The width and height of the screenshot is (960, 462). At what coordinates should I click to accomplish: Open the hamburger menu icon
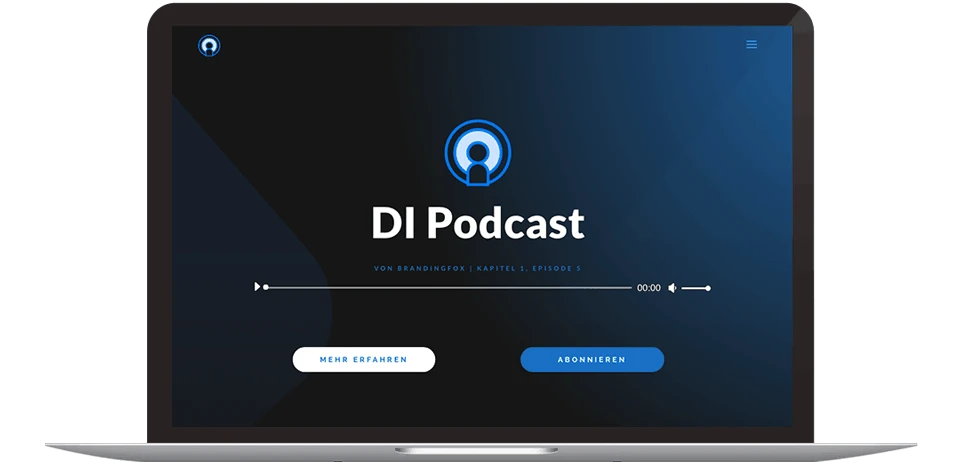click(751, 45)
